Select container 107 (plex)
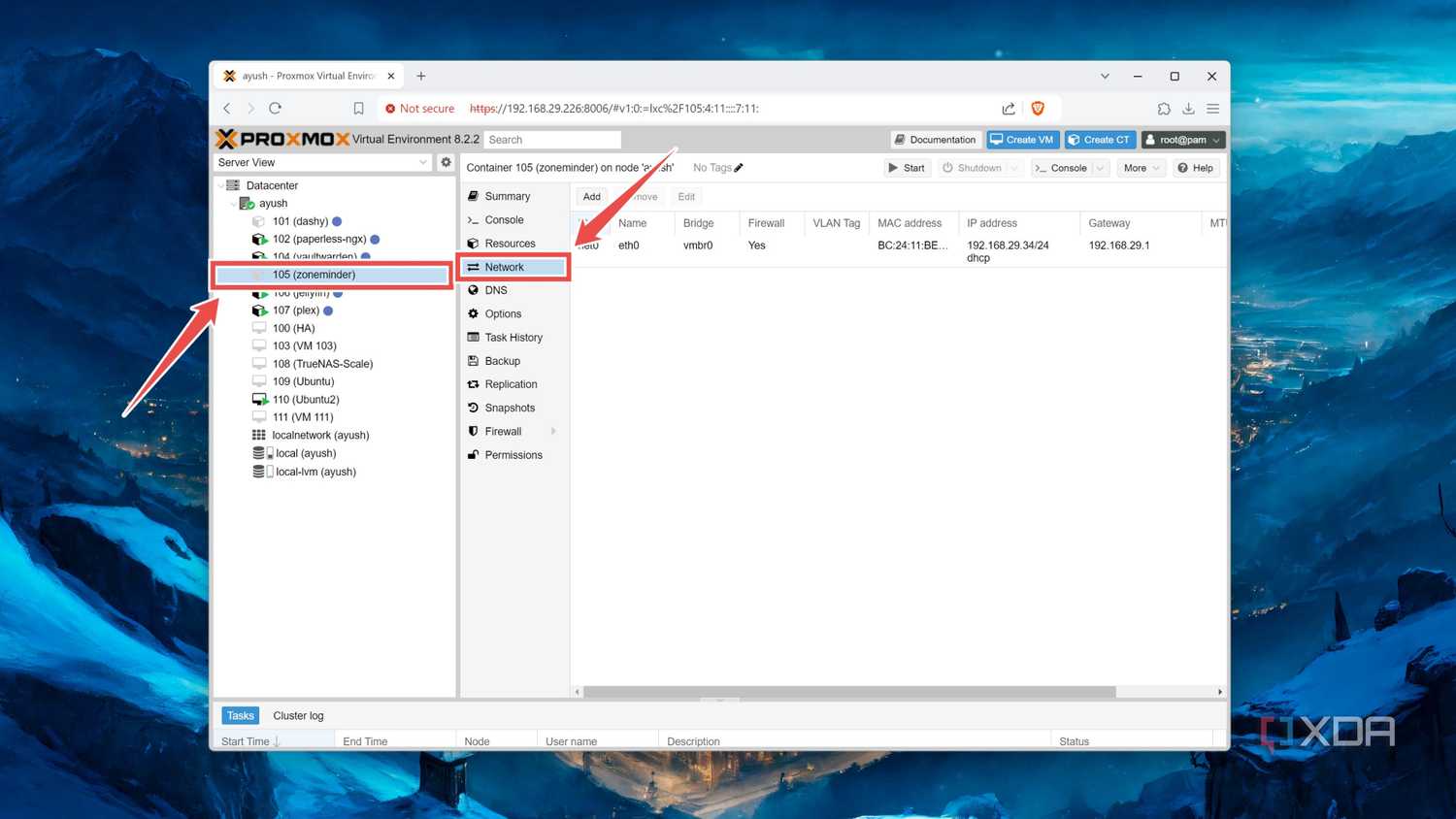The height and width of the screenshot is (819, 1456). [296, 311]
